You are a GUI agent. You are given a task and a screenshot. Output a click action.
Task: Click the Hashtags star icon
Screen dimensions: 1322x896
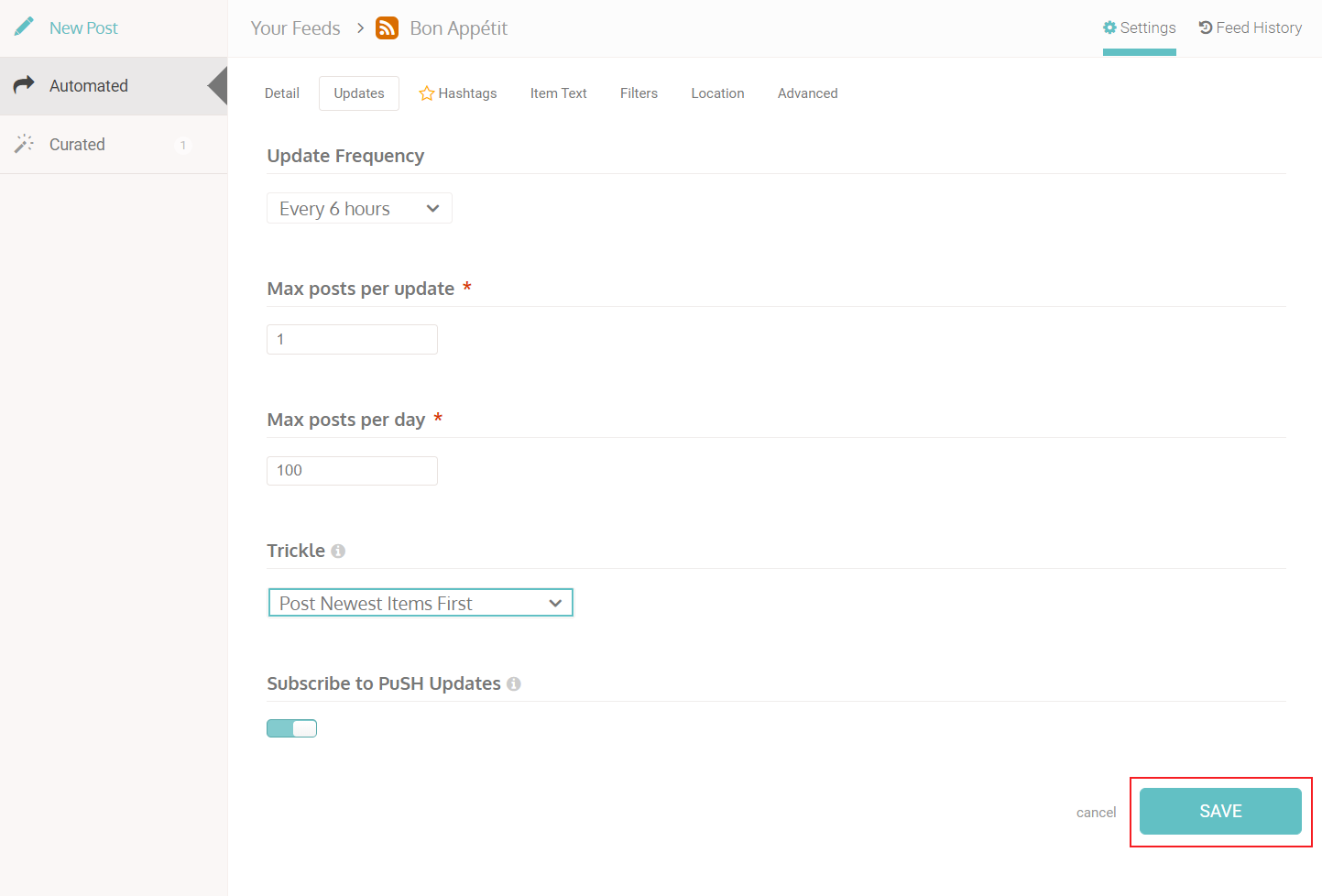point(427,93)
